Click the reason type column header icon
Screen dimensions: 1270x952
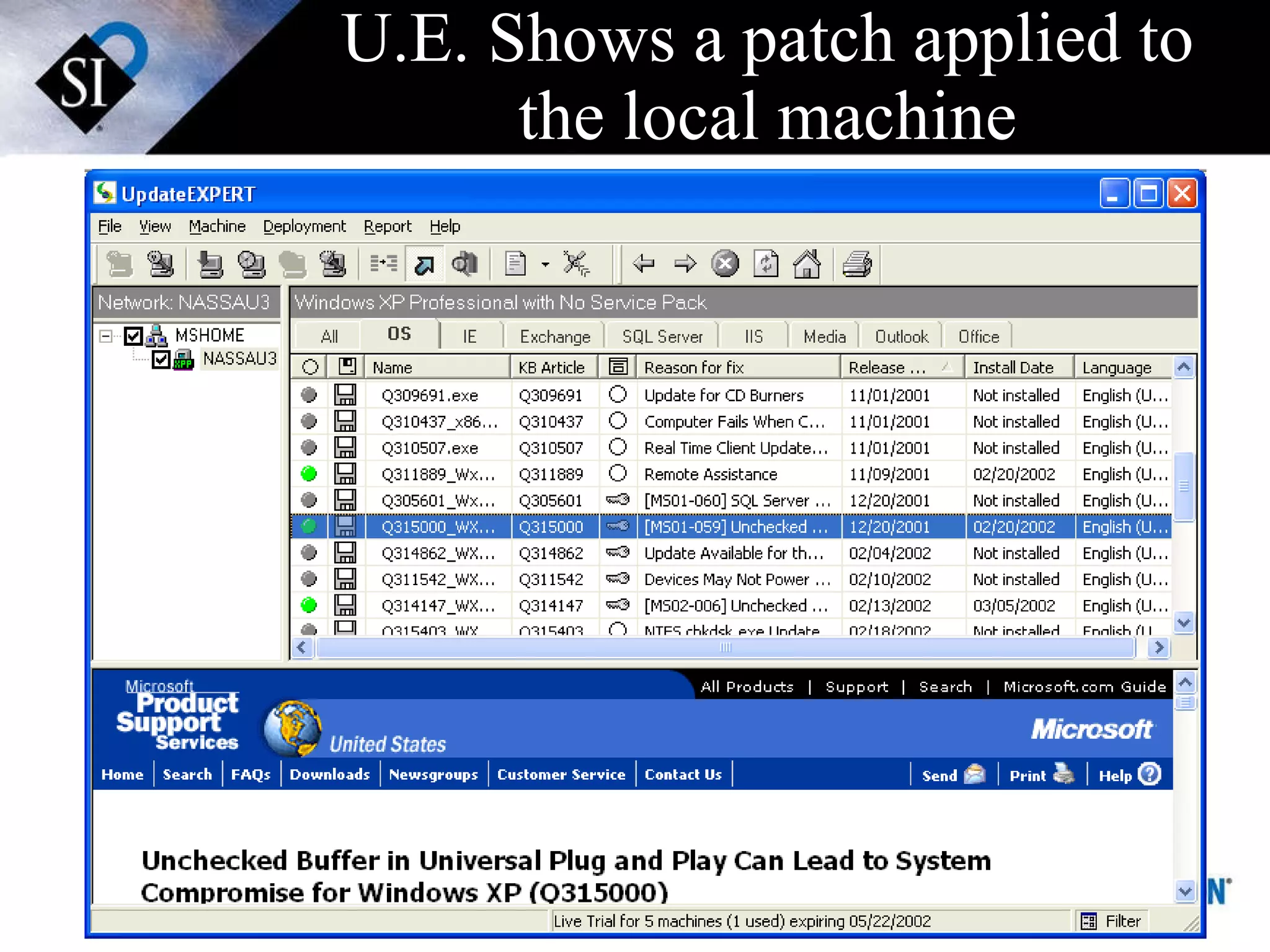[618, 367]
